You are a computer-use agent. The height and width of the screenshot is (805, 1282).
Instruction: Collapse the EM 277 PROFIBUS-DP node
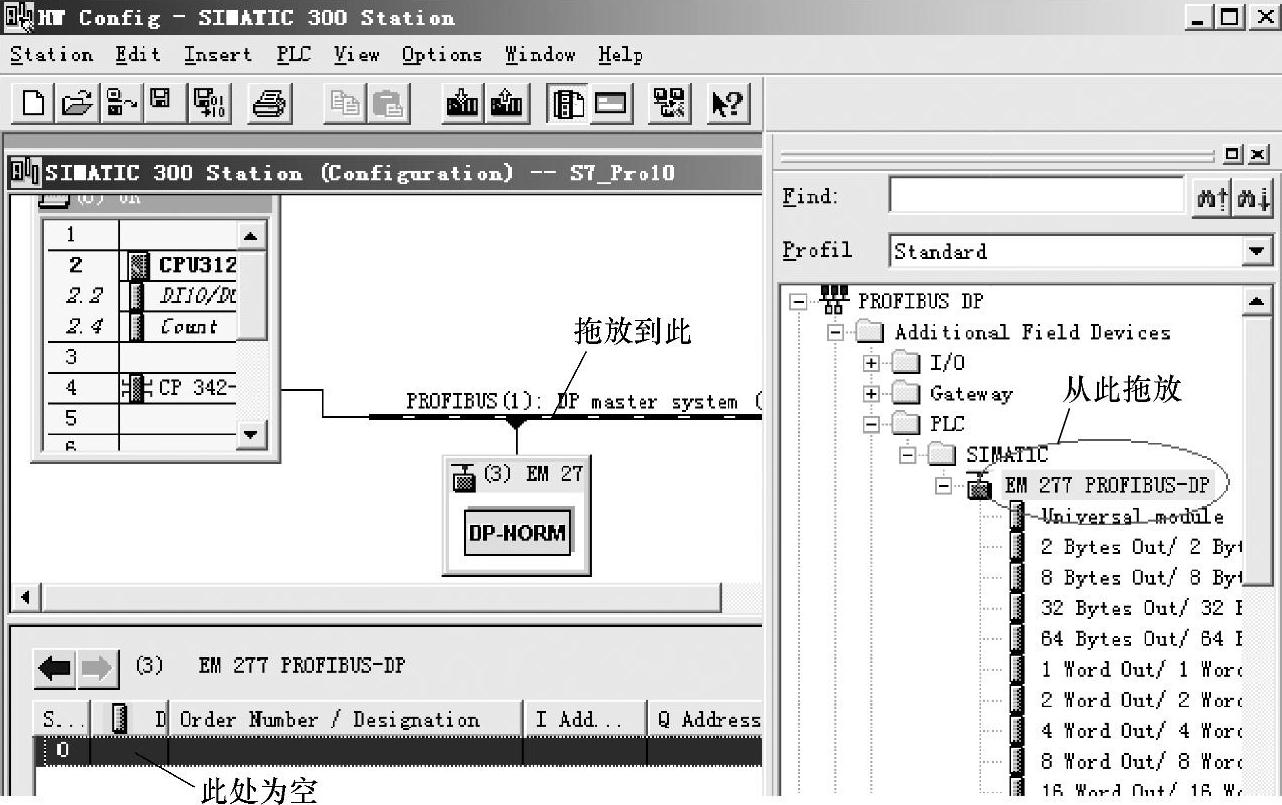point(943,486)
